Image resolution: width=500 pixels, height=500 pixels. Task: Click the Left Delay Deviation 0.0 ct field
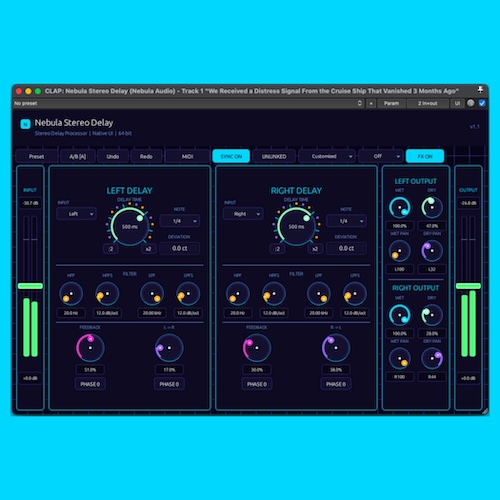coord(180,248)
